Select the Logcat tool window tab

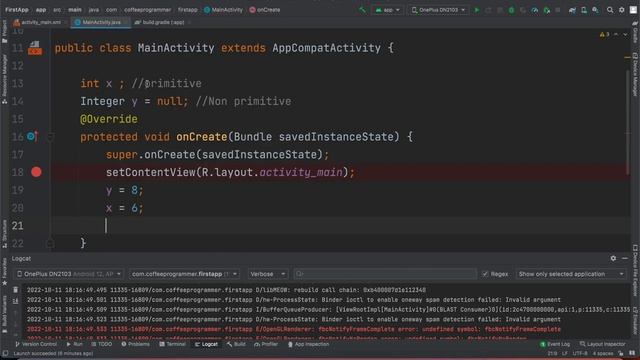(x=206, y=344)
